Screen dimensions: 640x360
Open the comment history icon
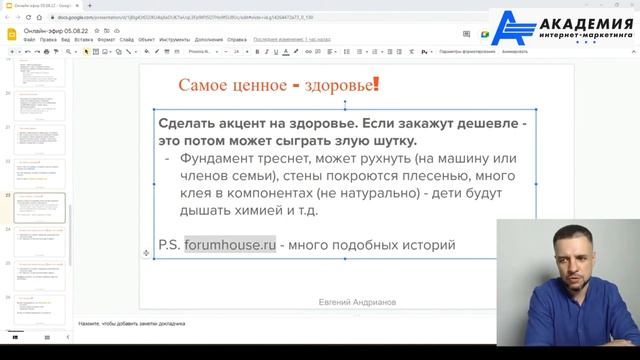[466, 34]
